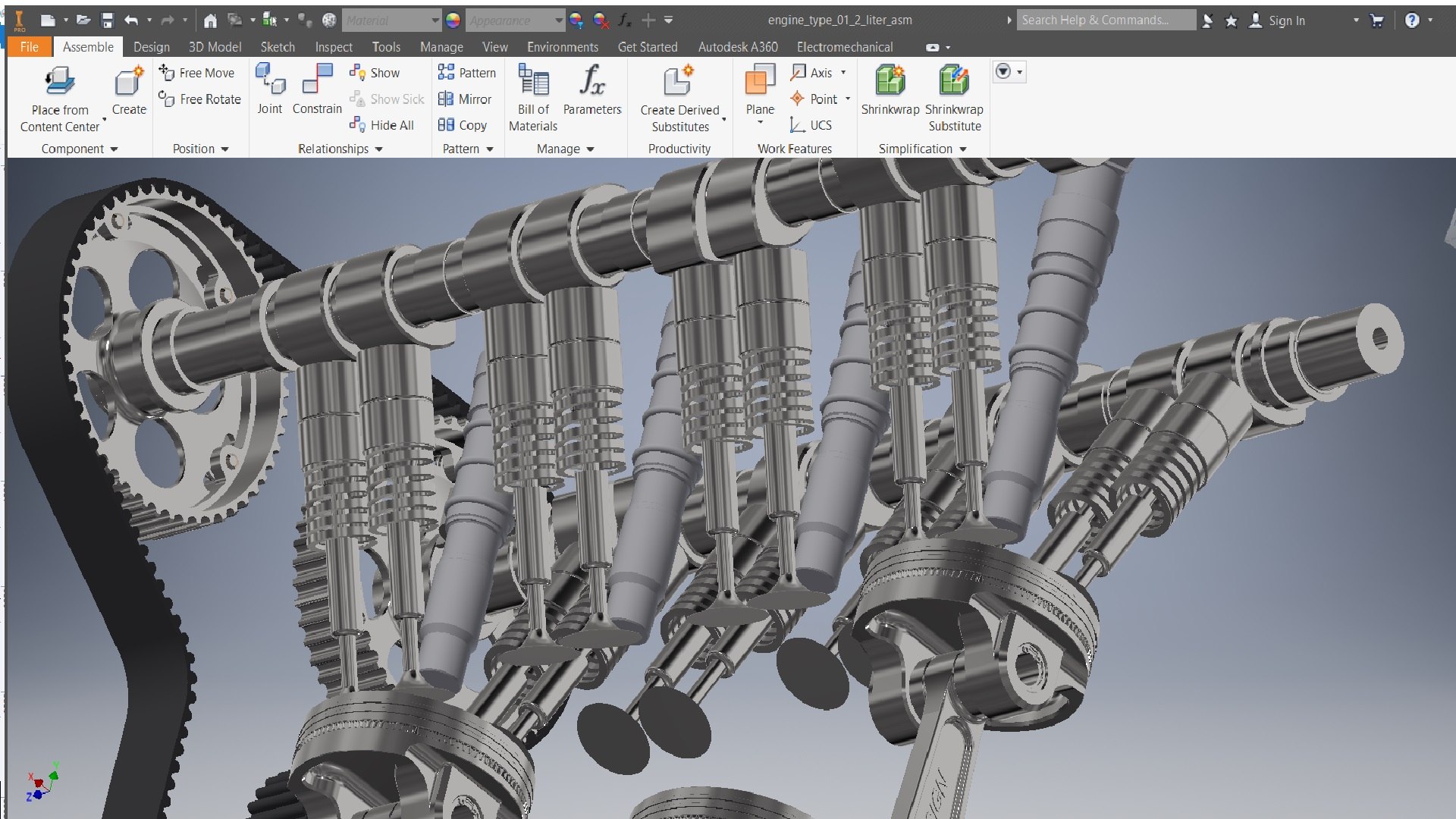Viewport: 1456px width, 819px height.
Task: Customize quick access toolbar dropdown
Action: (x=668, y=20)
